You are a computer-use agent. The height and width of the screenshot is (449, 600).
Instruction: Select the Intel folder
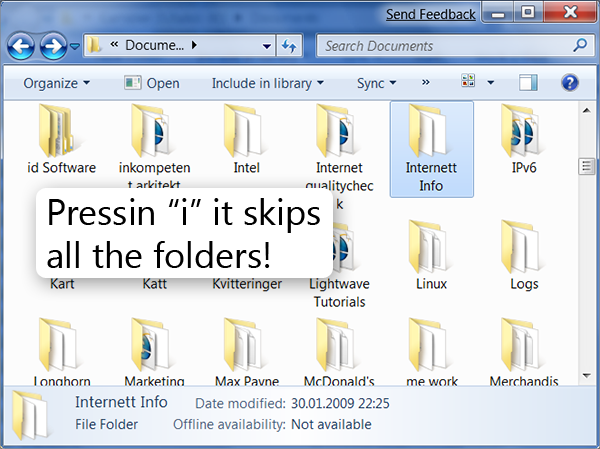pyautogui.click(x=247, y=140)
